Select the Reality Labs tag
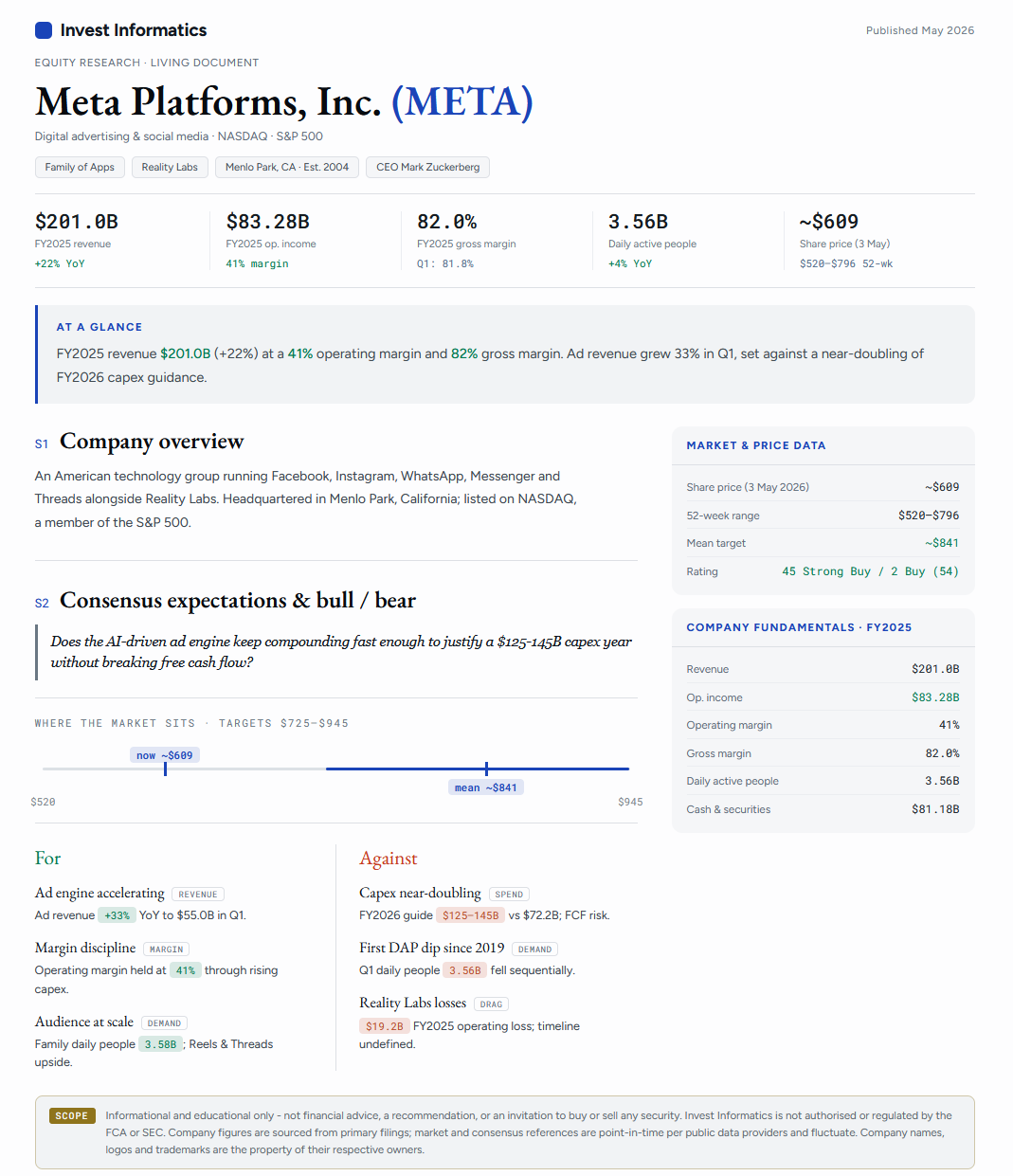1013x1176 pixels. [170, 167]
